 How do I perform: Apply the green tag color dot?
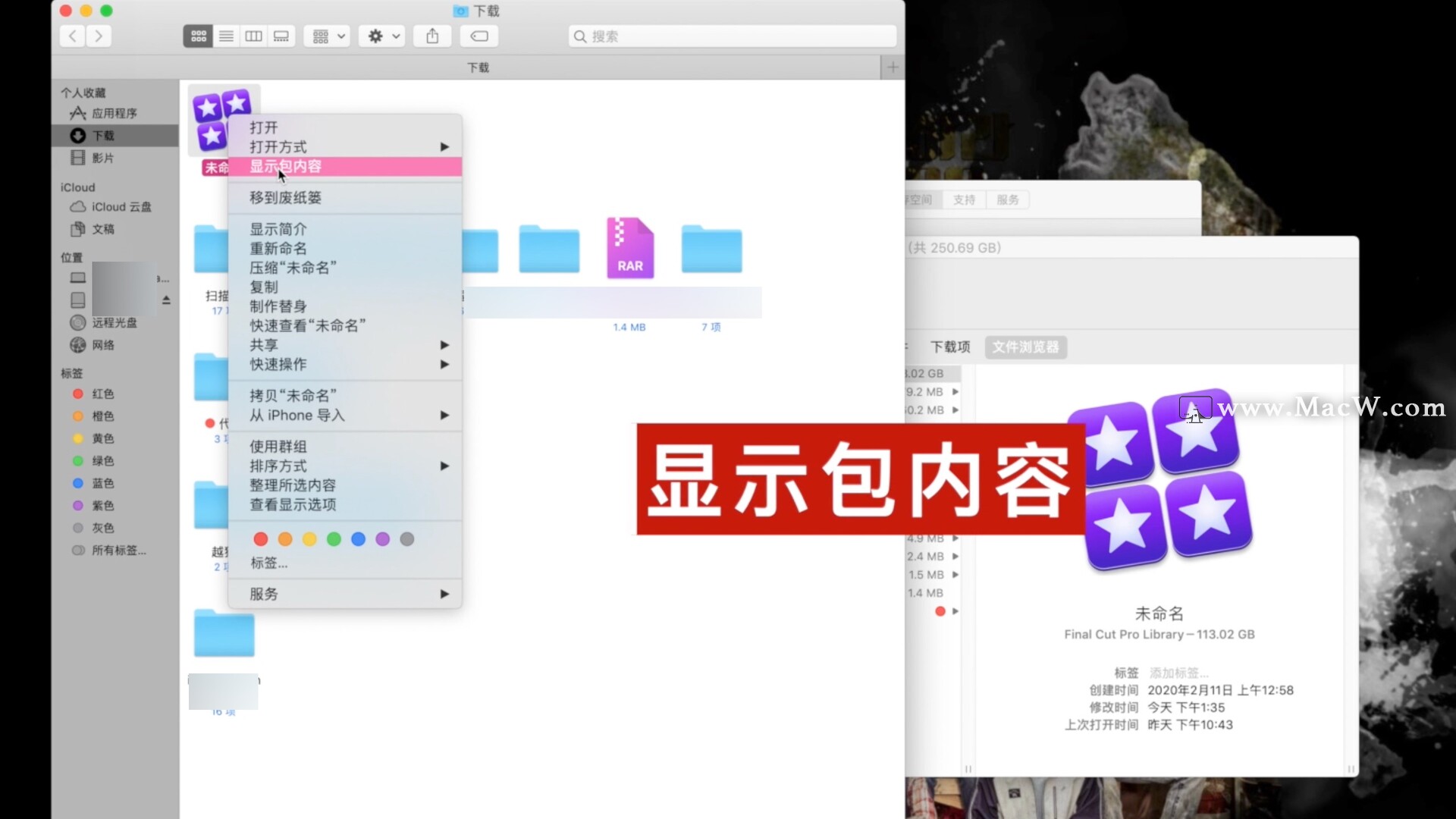[x=334, y=539]
